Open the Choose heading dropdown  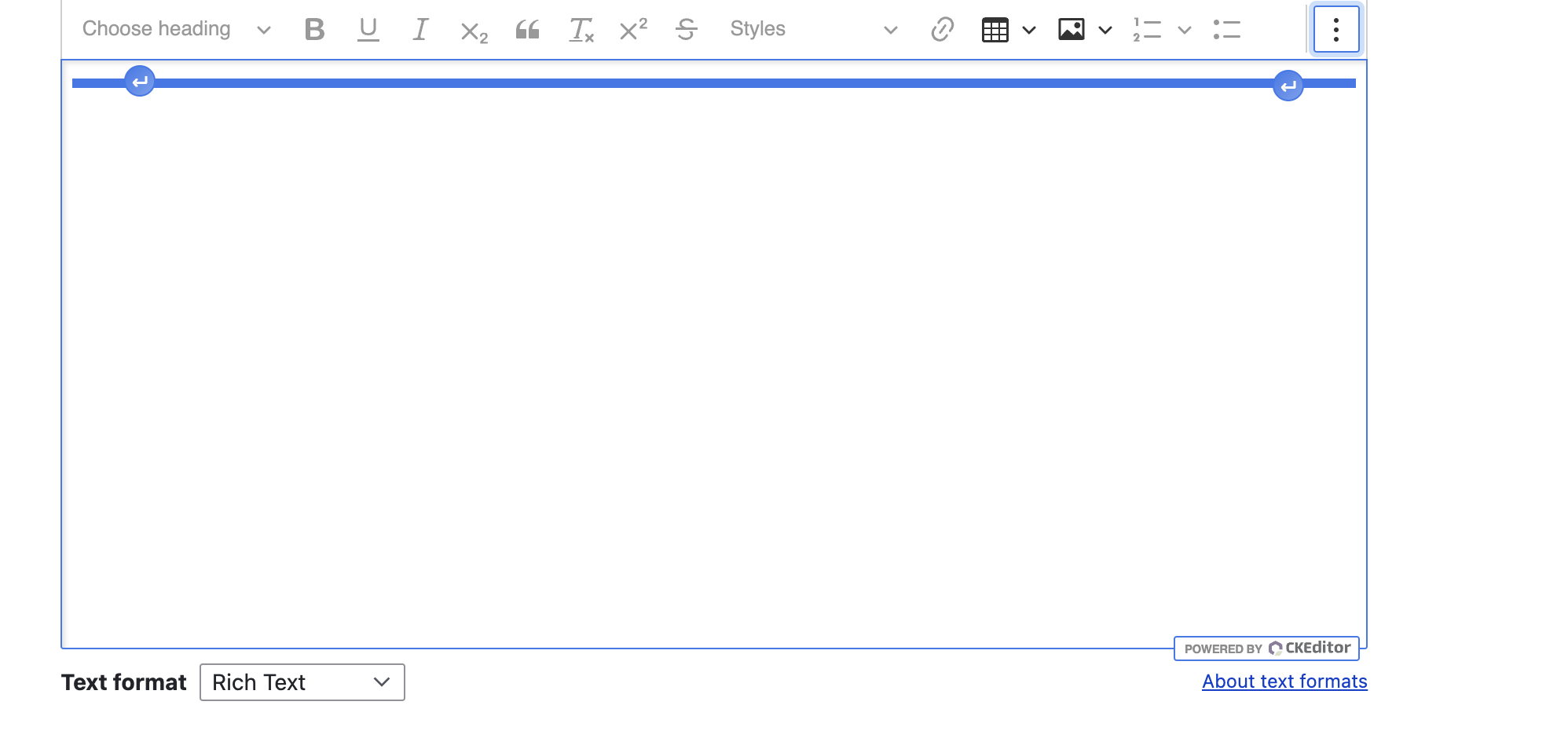click(x=176, y=30)
